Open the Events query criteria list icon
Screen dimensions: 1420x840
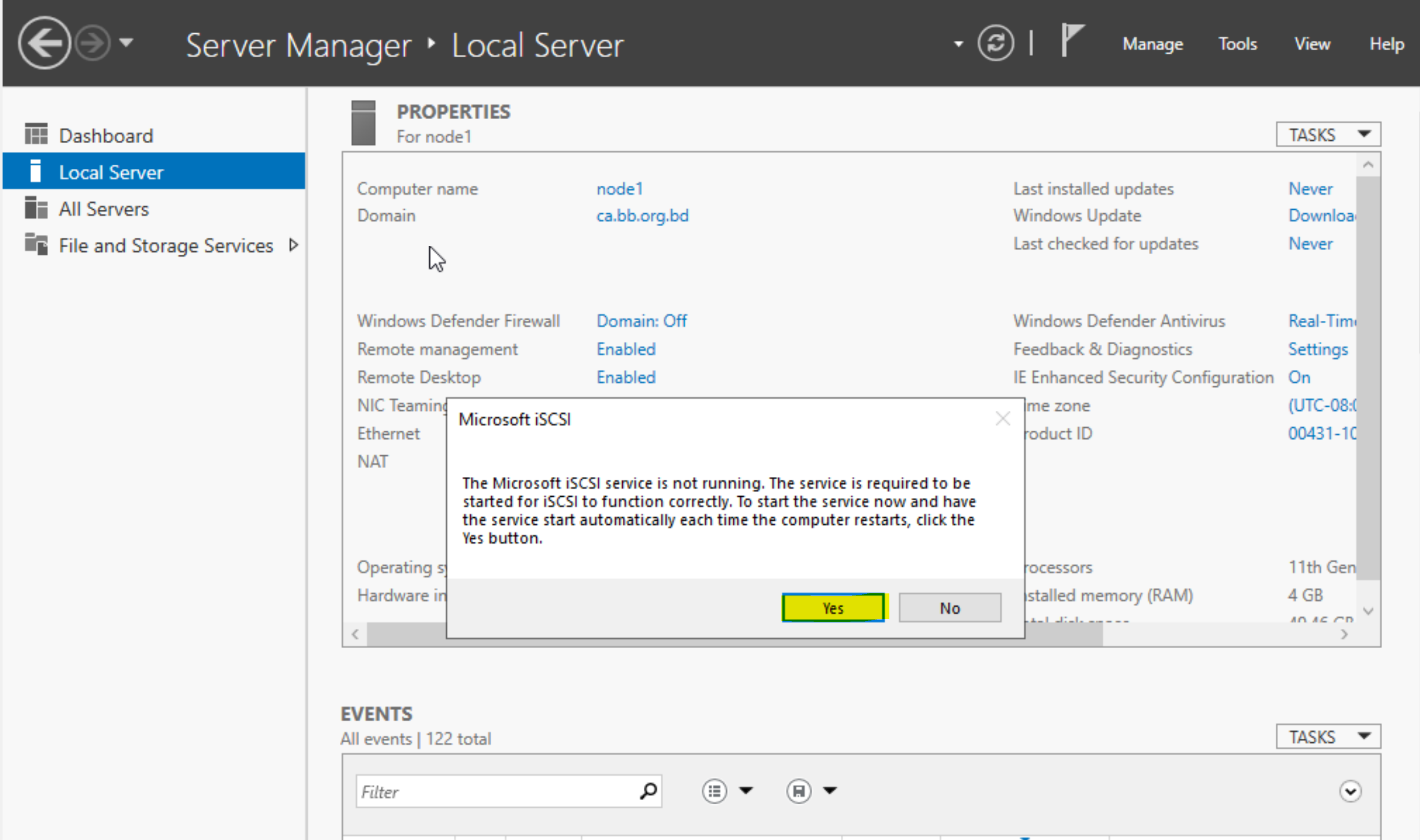point(714,791)
